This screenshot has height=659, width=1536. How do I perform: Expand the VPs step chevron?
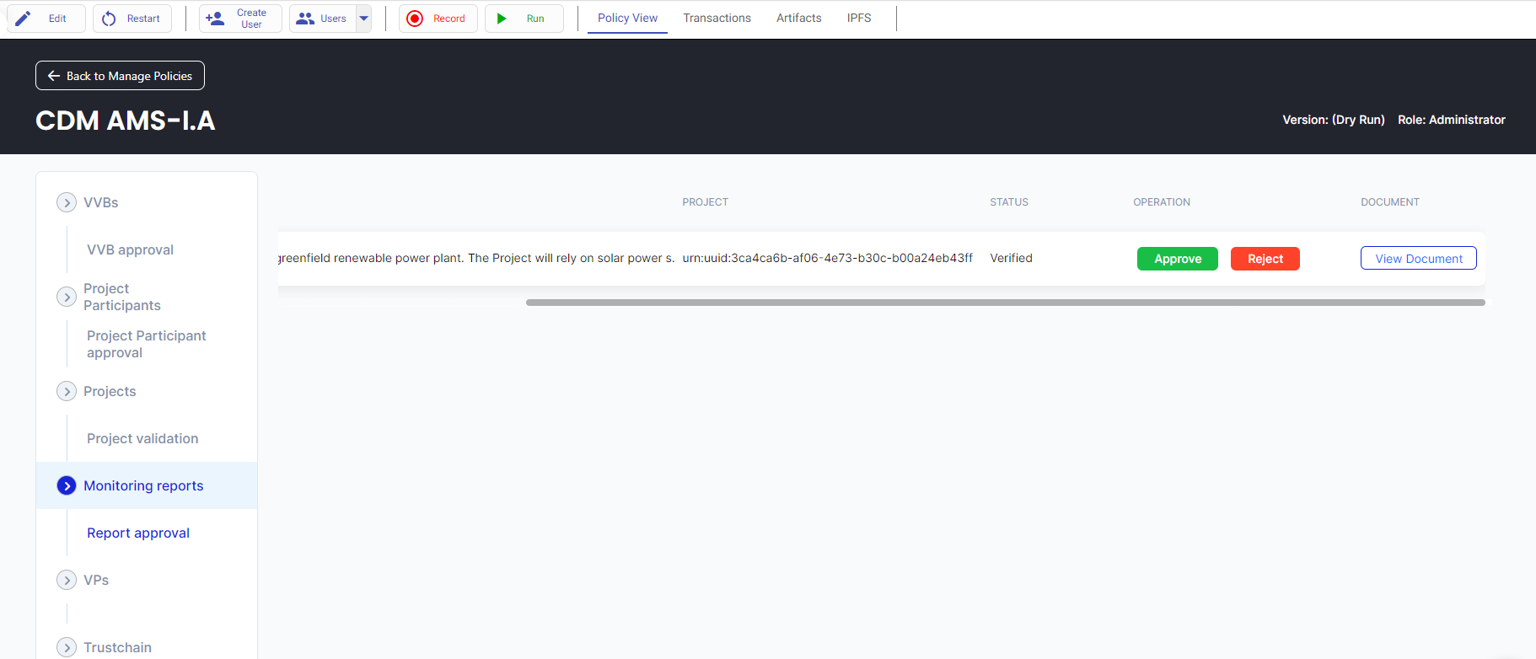(67, 580)
